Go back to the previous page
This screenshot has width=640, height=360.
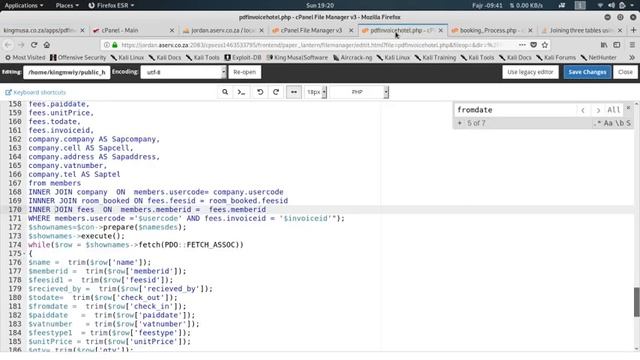(8, 45)
